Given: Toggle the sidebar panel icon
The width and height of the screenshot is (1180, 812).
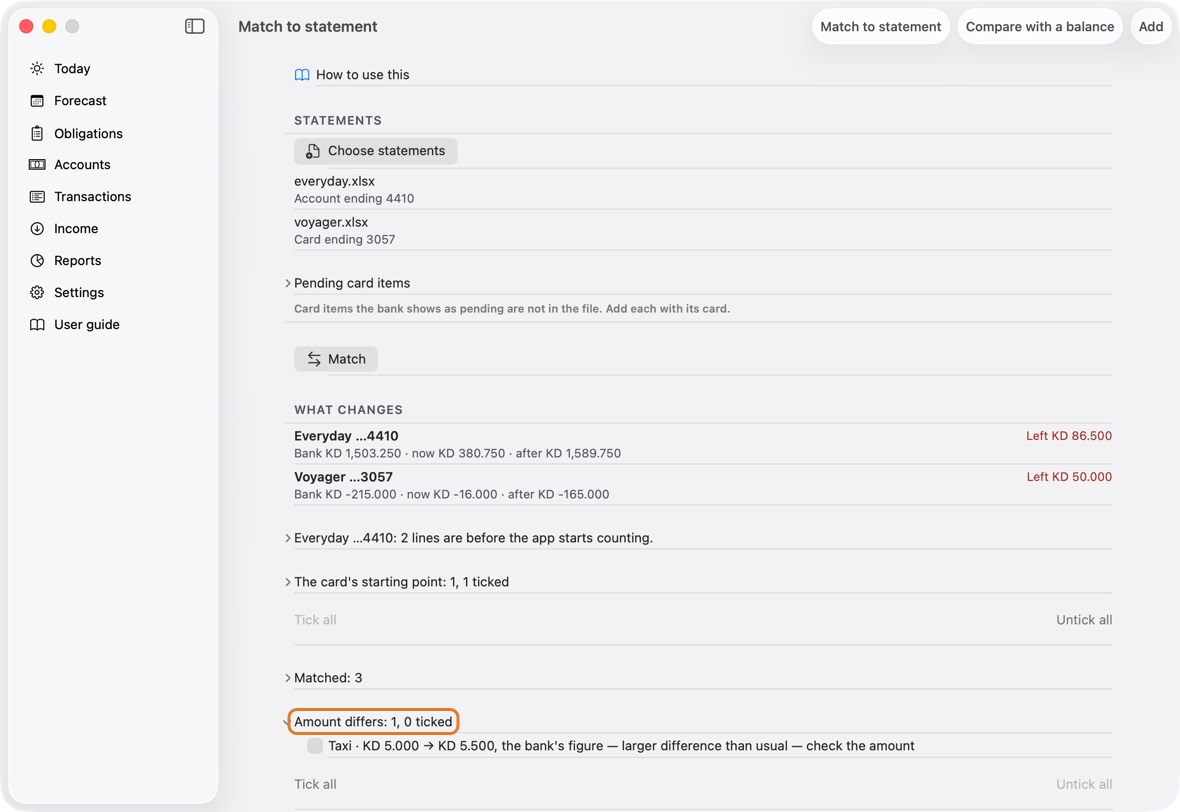Looking at the screenshot, I should click(194, 26).
